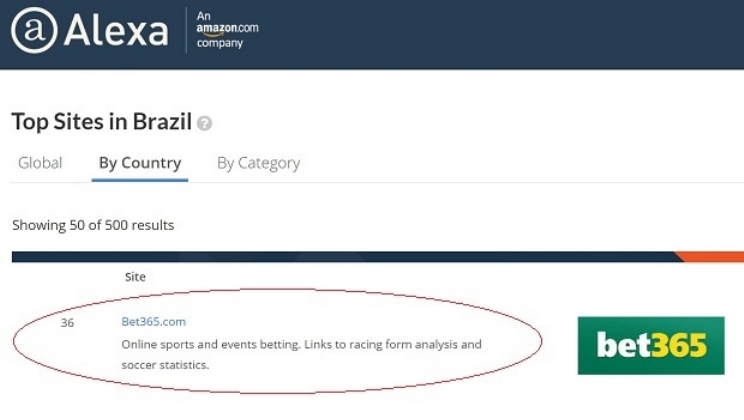Click the Alexa wordmark text
The height and width of the screenshot is (420, 744).
tap(115, 31)
